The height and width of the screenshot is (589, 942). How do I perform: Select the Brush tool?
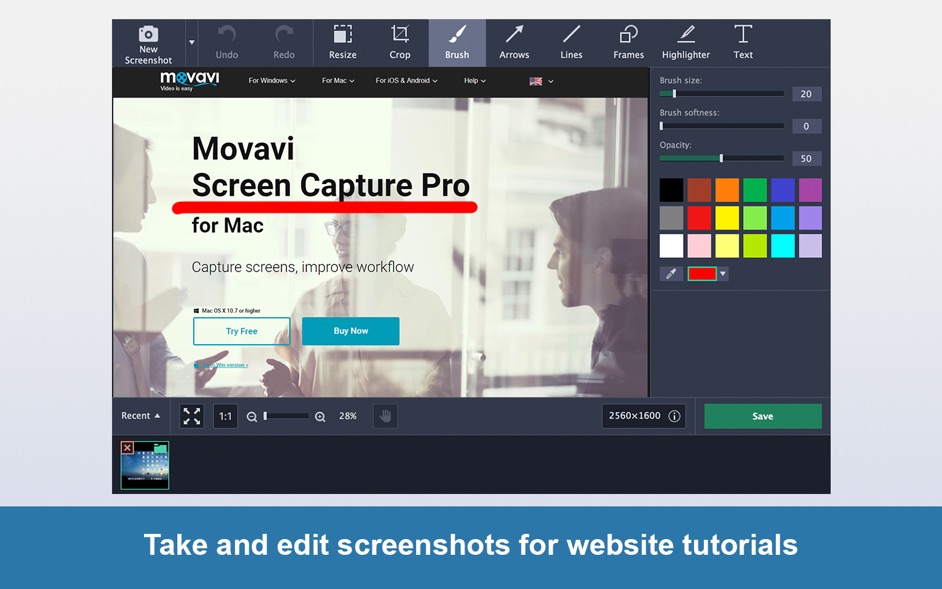(x=457, y=43)
